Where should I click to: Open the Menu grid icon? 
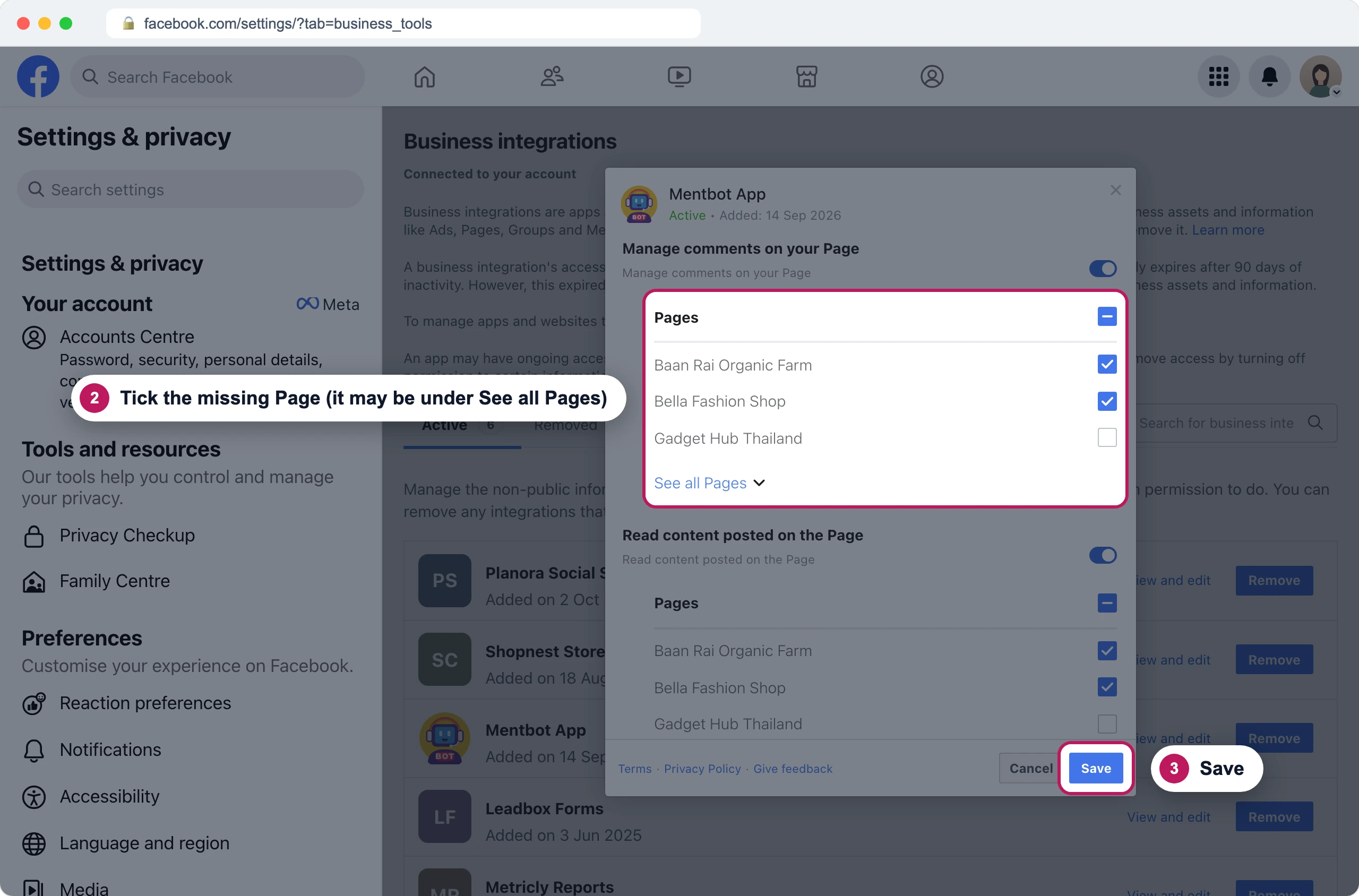tap(1218, 76)
